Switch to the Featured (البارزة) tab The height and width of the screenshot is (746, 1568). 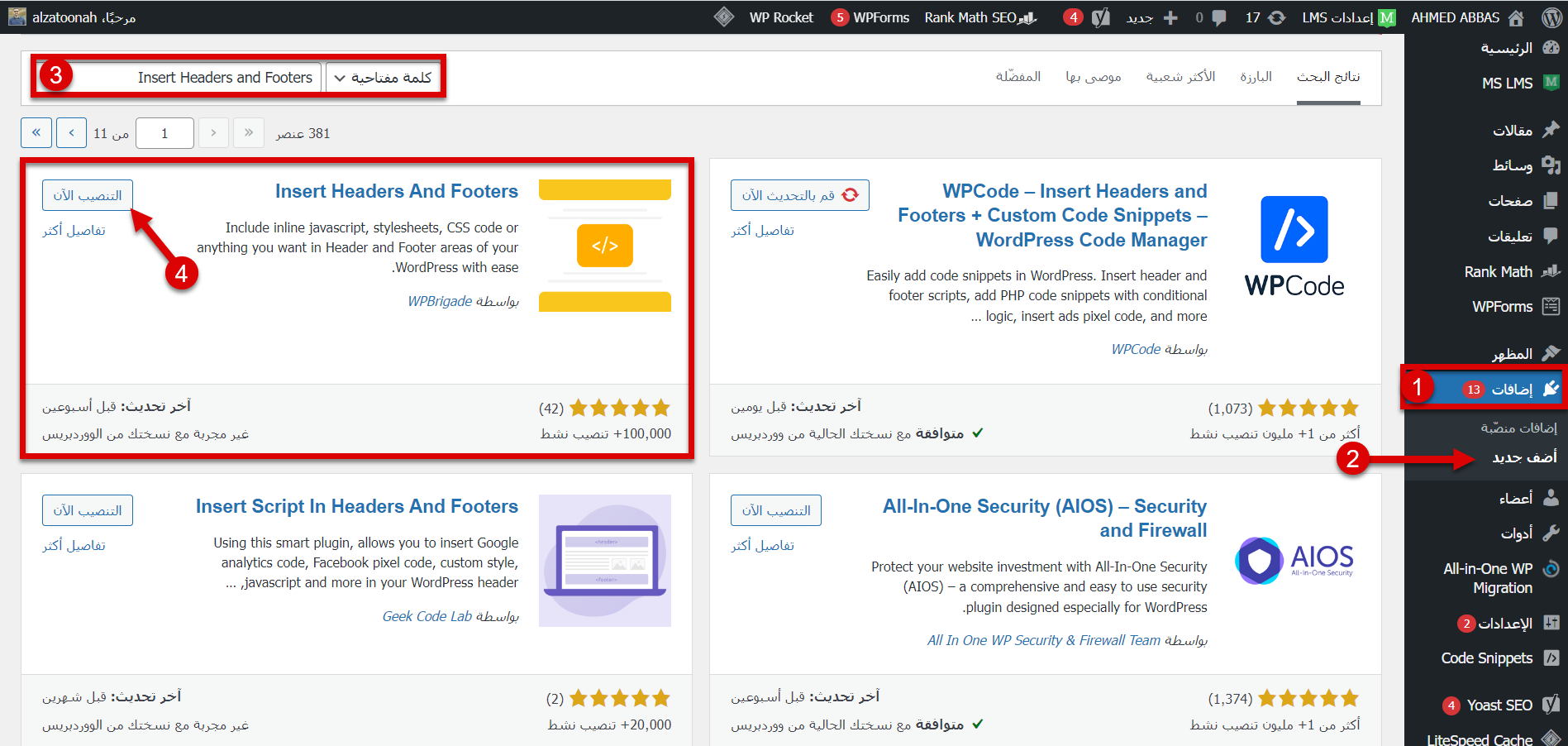(x=1256, y=77)
